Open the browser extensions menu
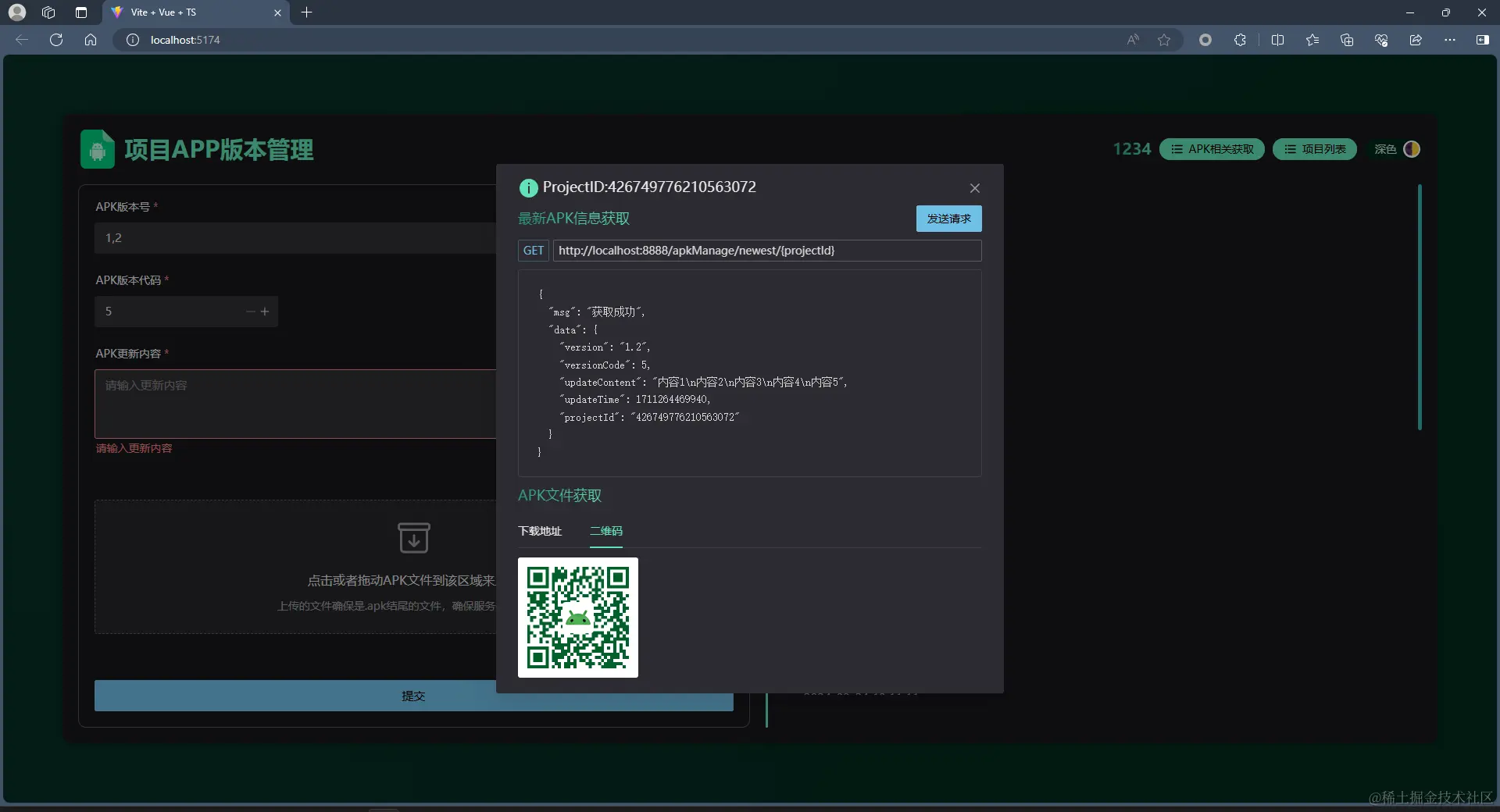The image size is (1500, 812). pyautogui.click(x=1240, y=40)
